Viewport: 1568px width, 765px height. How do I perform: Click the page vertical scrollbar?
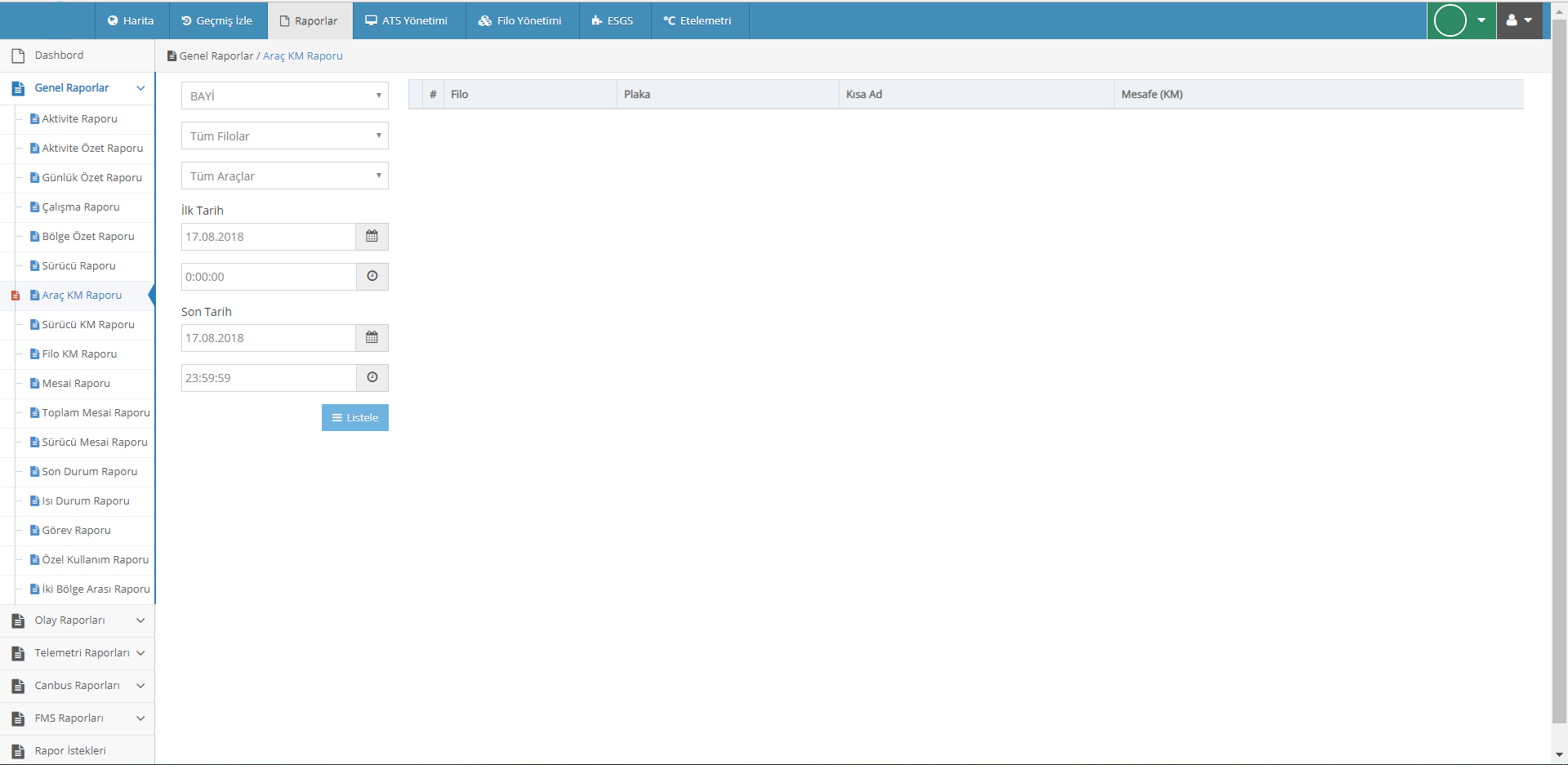1559,371
